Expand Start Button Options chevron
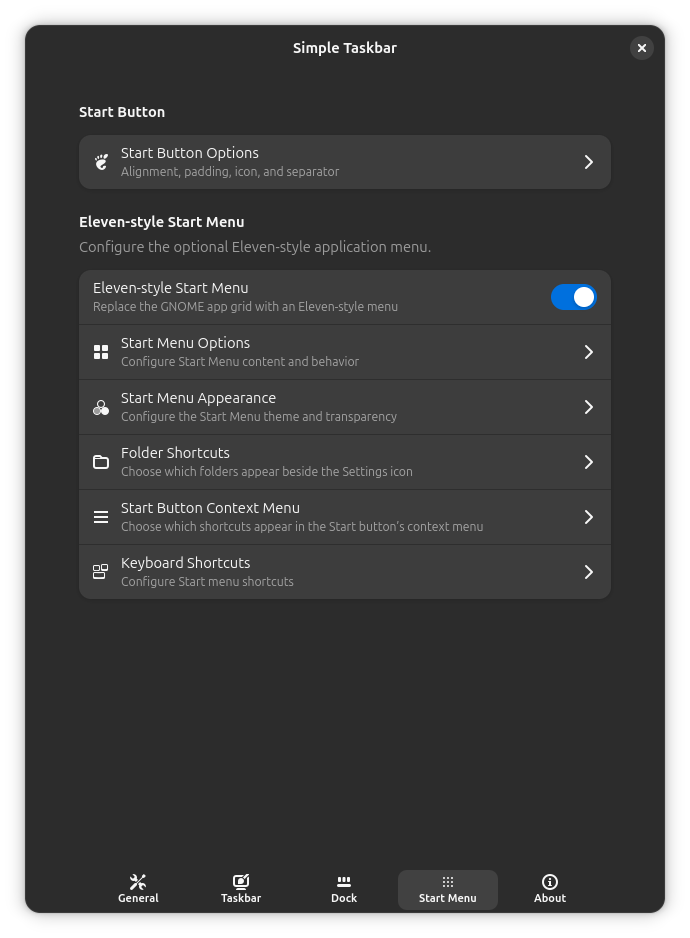Viewport: 690px width, 938px height. [589, 162]
